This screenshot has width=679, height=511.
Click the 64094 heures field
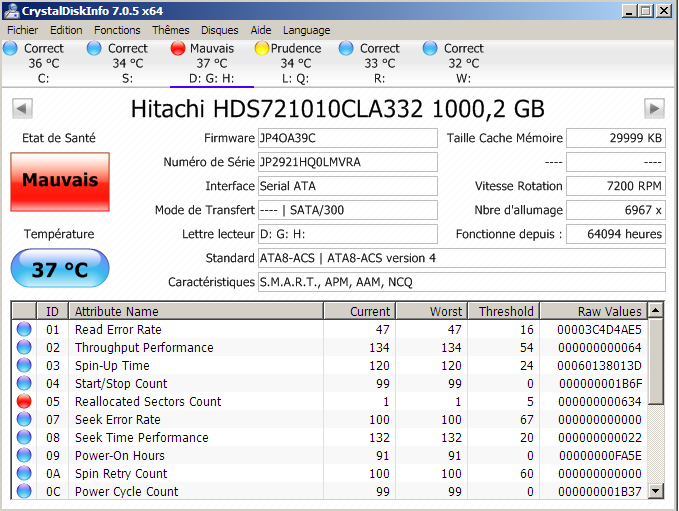(616, 234)
